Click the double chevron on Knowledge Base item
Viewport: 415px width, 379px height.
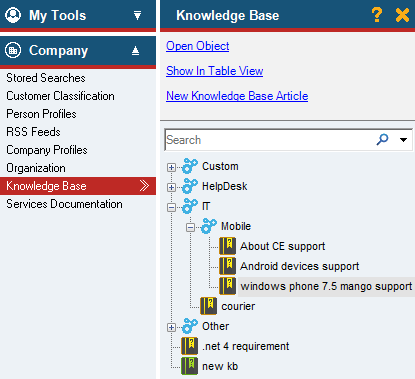[144, 186]
